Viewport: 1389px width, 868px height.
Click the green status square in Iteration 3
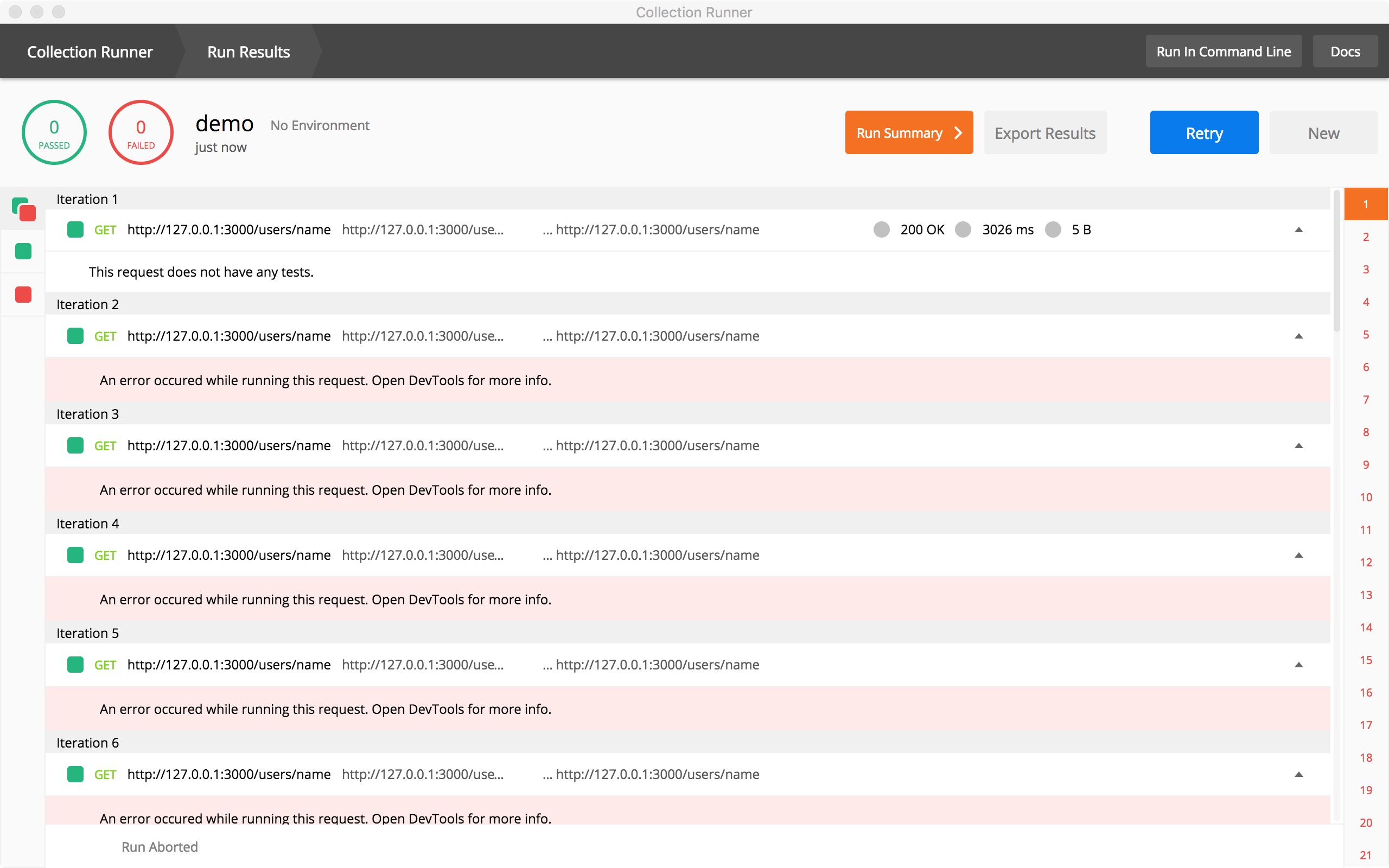[75, 445]
